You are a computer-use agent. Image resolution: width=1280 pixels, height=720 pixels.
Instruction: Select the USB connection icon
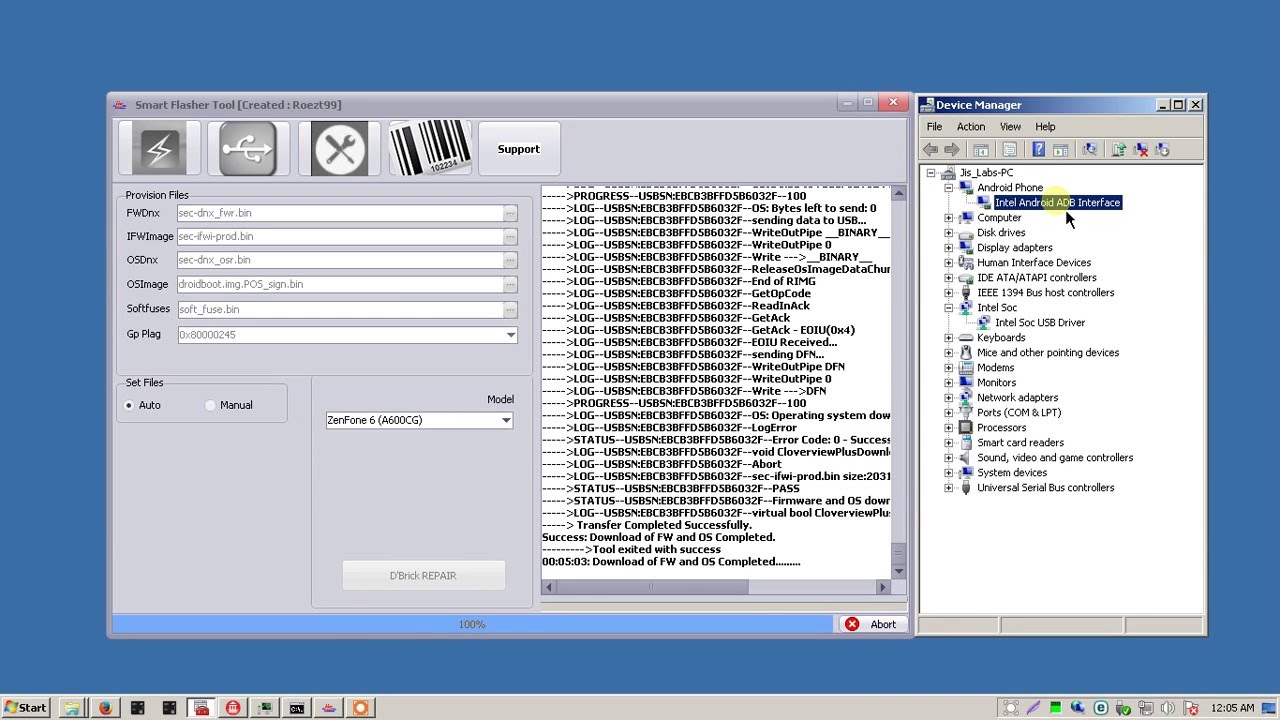[248, 149]
